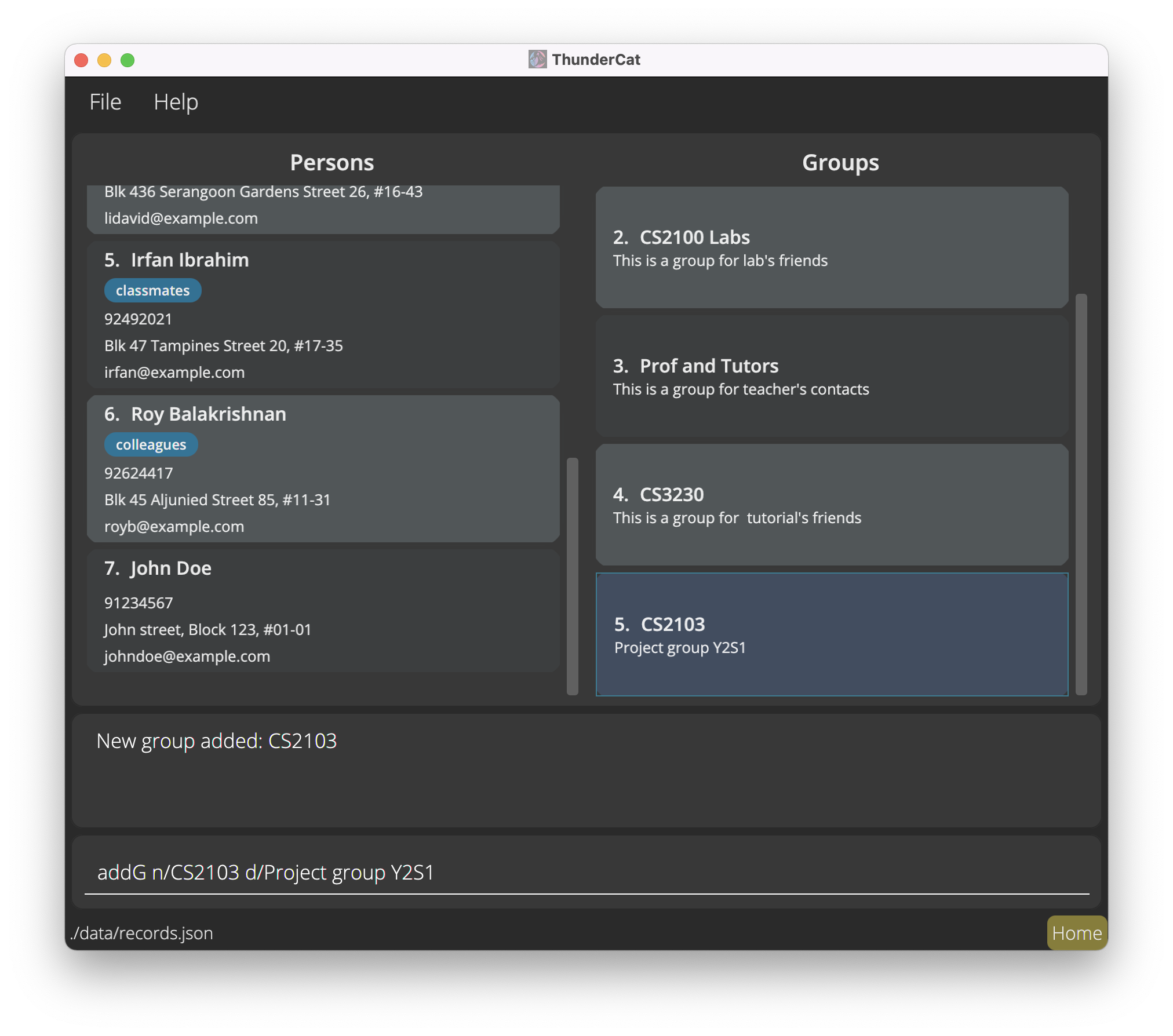Click the email johndoe@example.com

click(x=187, y=656)
